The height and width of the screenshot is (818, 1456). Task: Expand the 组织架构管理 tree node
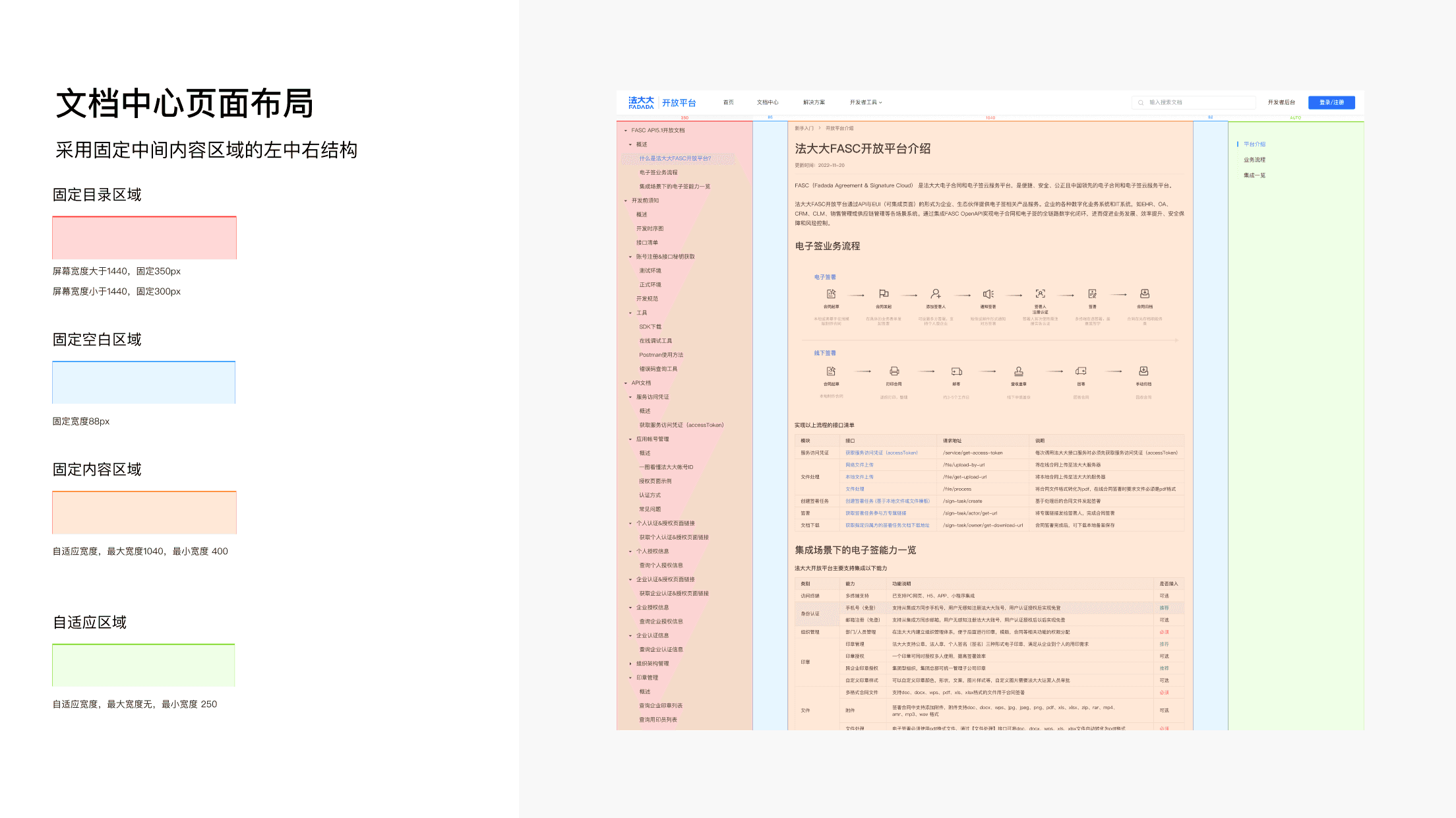click(630, 664)
